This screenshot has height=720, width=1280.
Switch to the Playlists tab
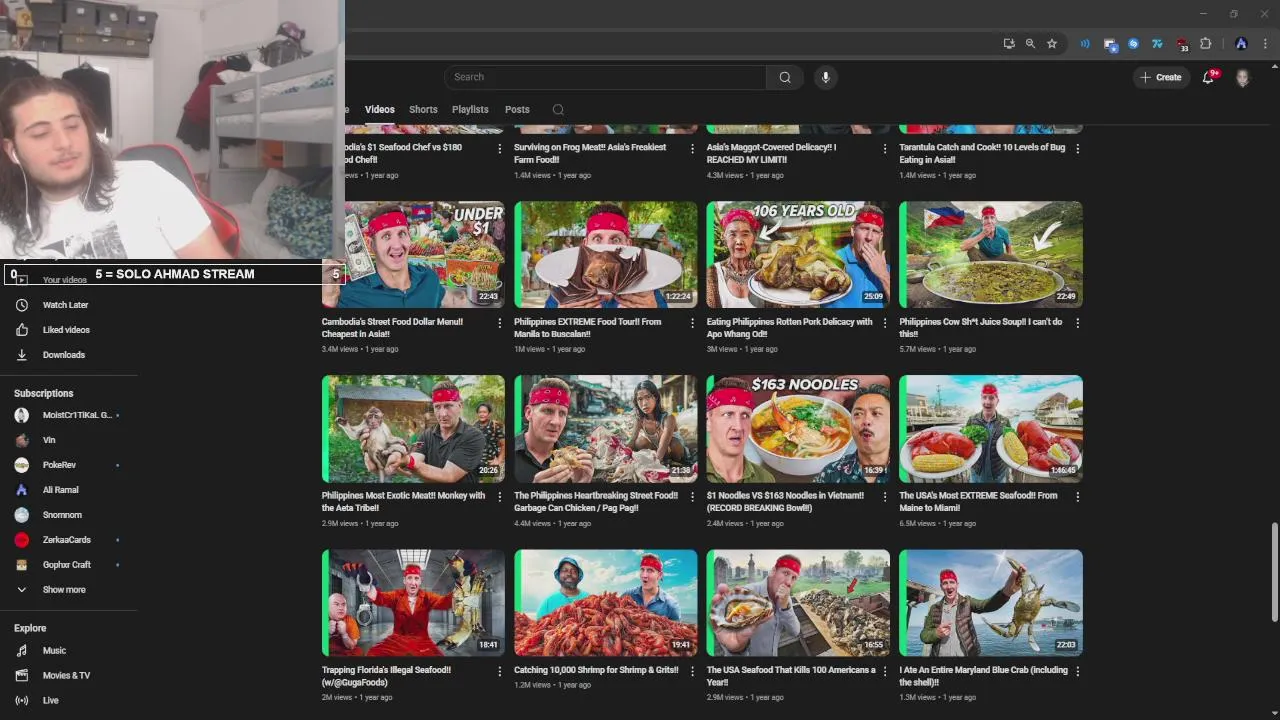pyautogui.click(x=470, y=109)
